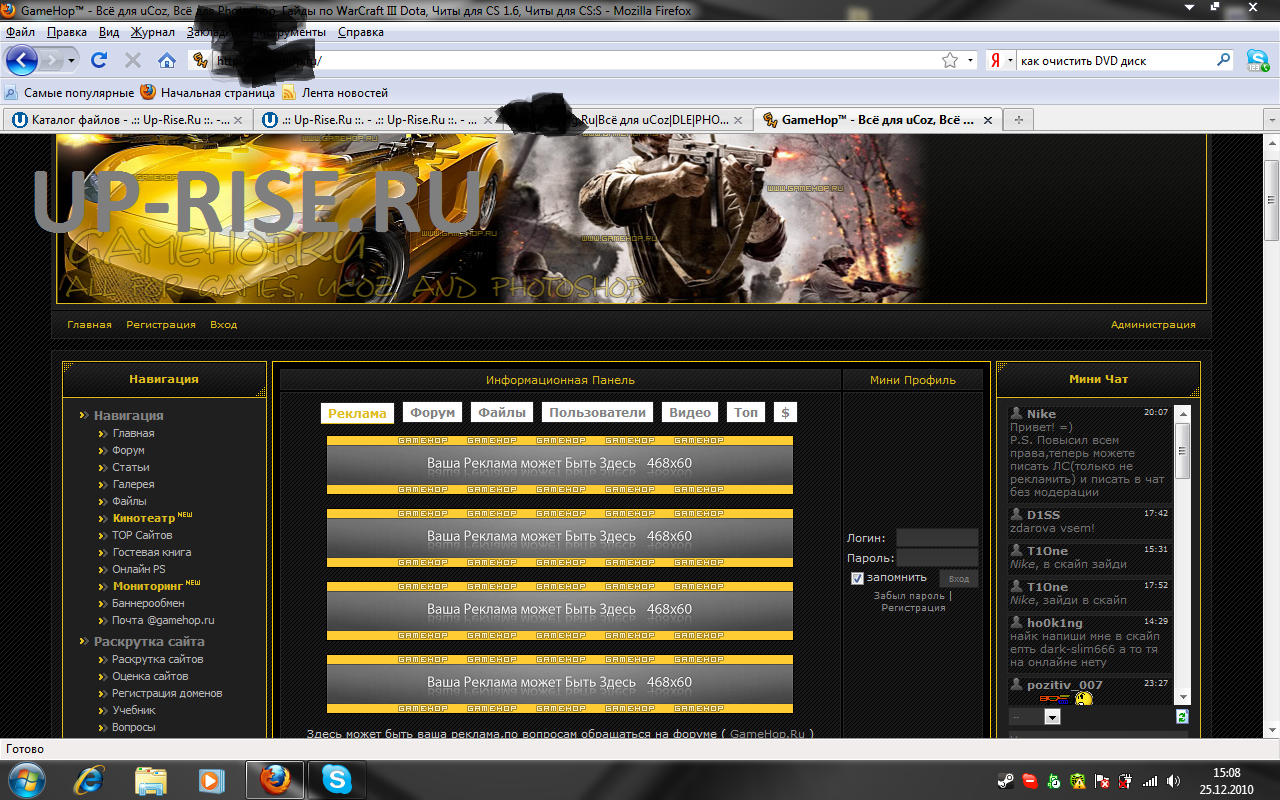The image size is (1280, 800).
Task: Toggle the запомнить checkbox
Action: (857, 578)
